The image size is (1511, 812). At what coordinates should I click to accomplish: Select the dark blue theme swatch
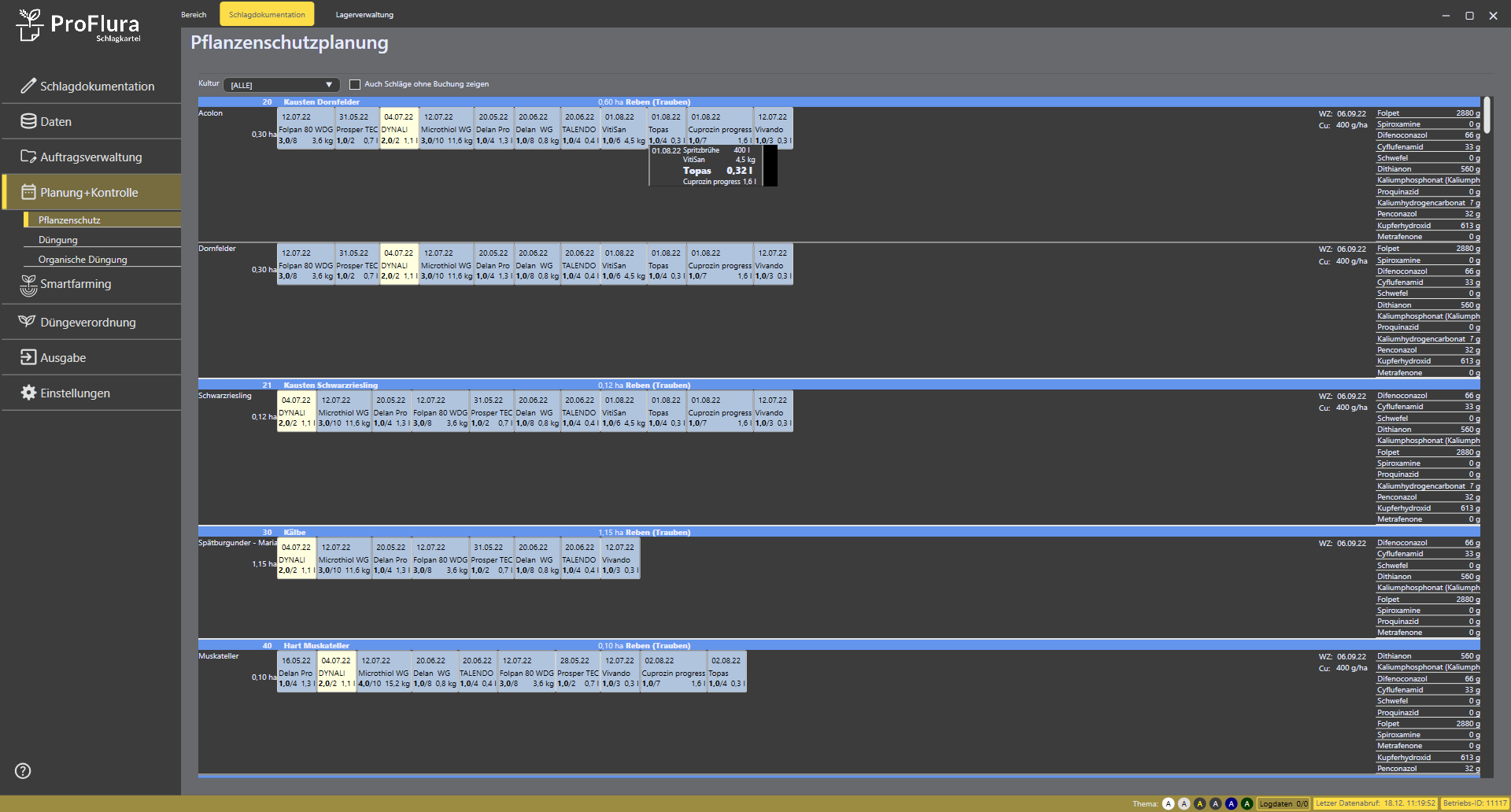pyautogui.click(x=1231, y=803)
